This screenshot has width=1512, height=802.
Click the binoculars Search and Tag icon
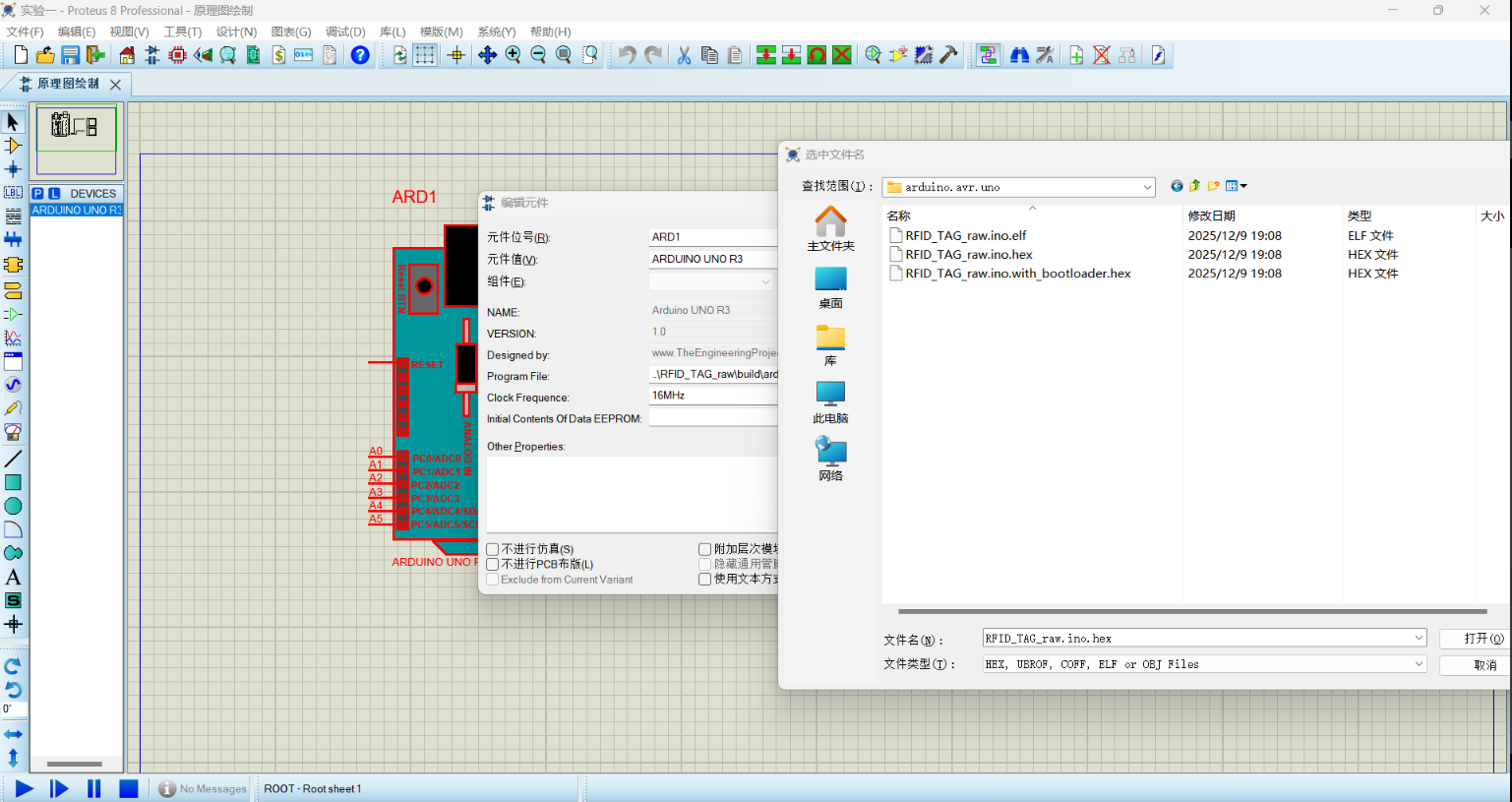(x=1019, y=55)
